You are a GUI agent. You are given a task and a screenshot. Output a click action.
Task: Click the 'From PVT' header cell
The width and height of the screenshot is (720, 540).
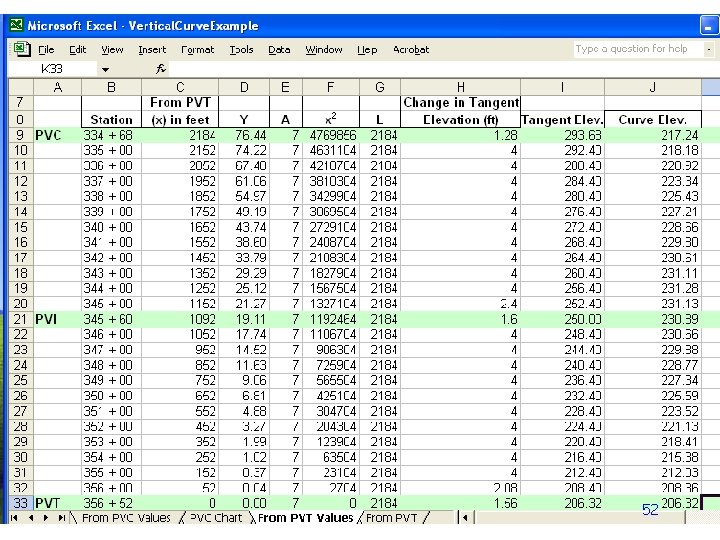(180, 102)
